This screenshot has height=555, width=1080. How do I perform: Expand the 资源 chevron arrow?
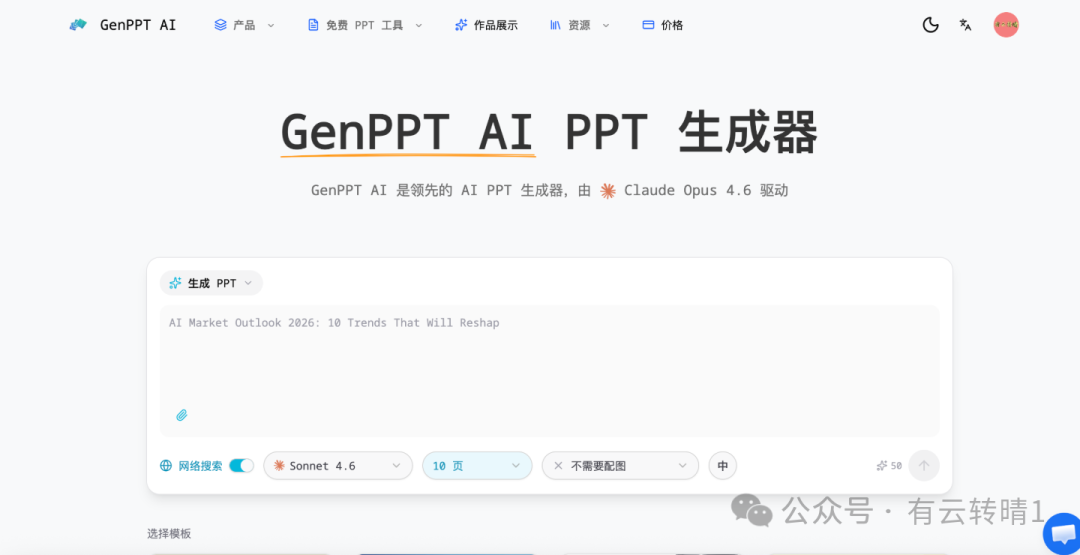(606, 25)
